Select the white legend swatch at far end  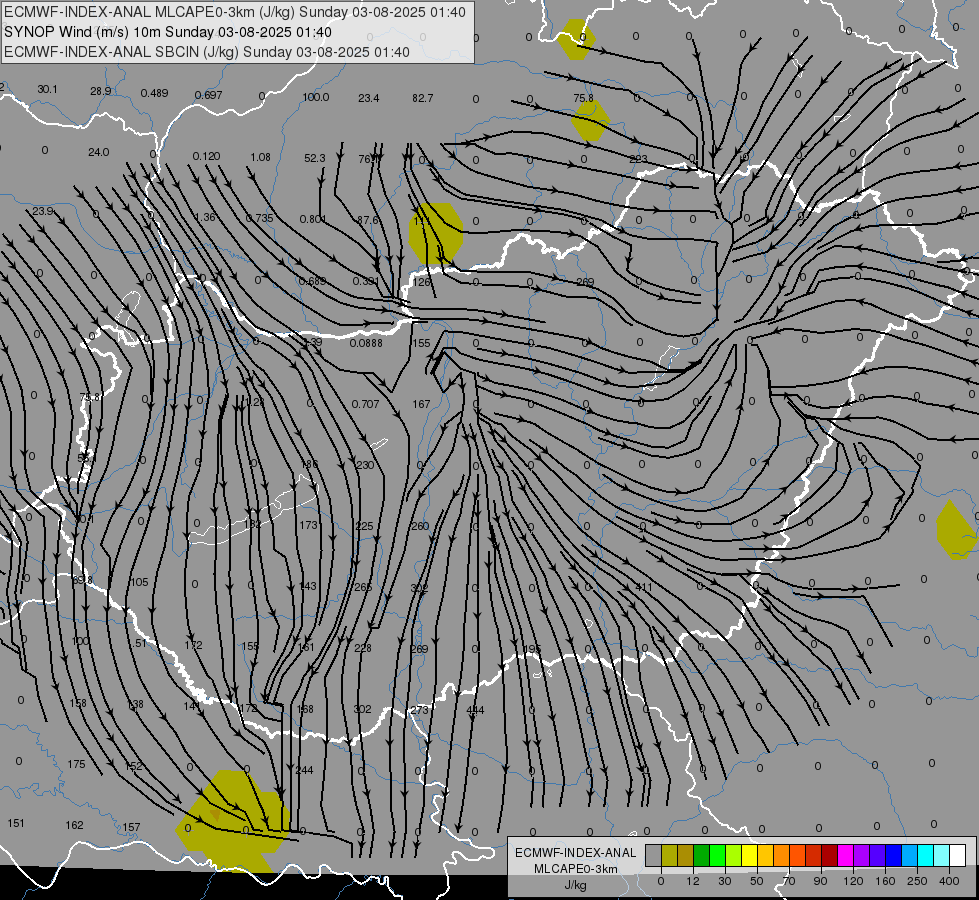click(958, 855)
